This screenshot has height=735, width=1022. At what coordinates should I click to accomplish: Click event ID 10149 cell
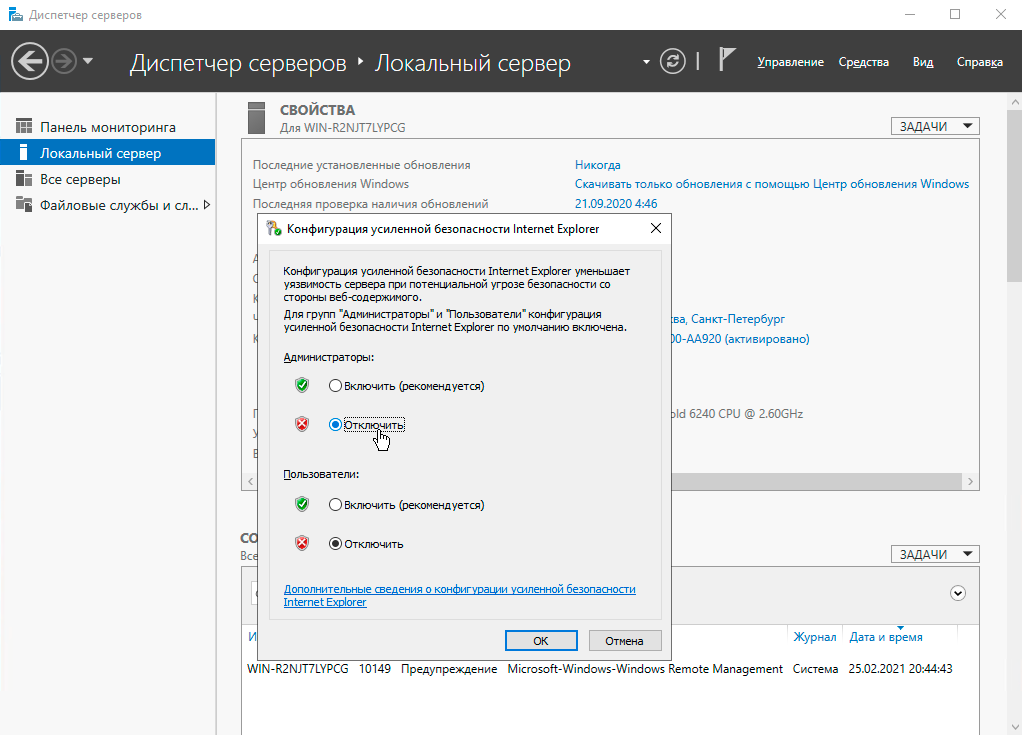375,669
